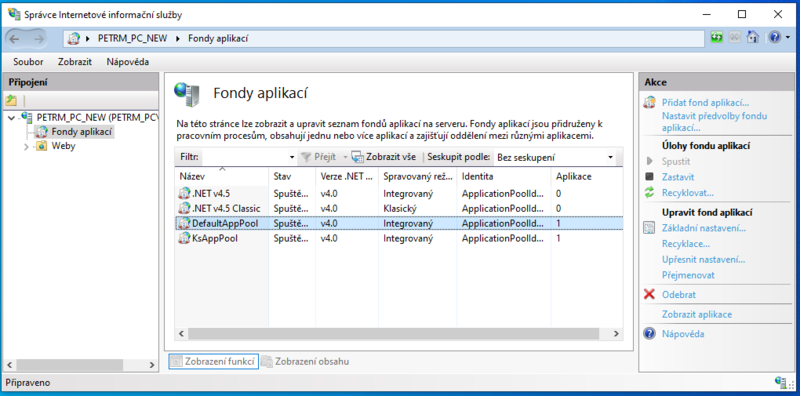Open the Přejít dropdown arrow
Image resolution: width=800 pixels, height=396 pixels.
pyautogui.click(x=345, y=157)
